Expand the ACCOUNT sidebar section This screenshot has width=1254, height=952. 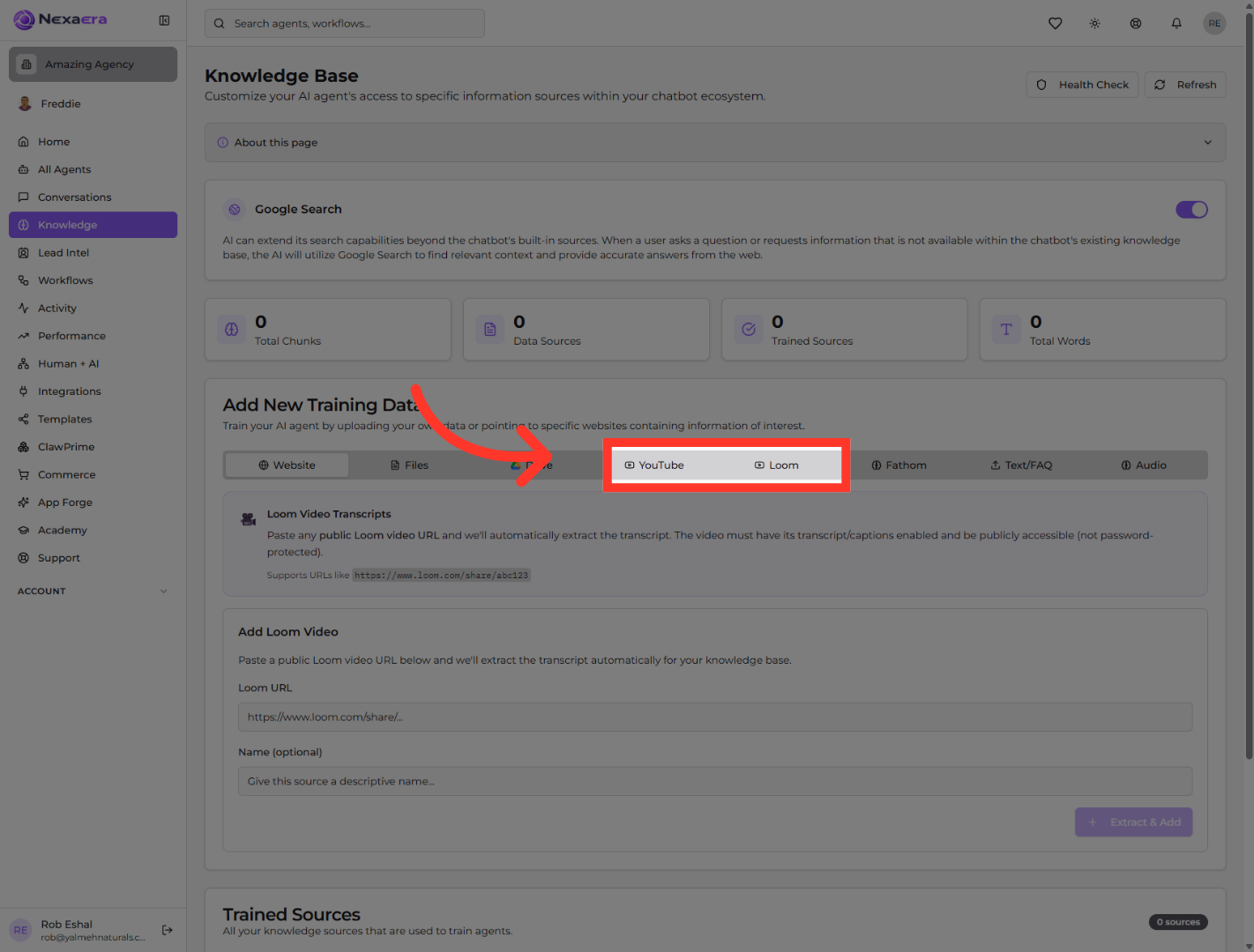[x=93, y=591]
